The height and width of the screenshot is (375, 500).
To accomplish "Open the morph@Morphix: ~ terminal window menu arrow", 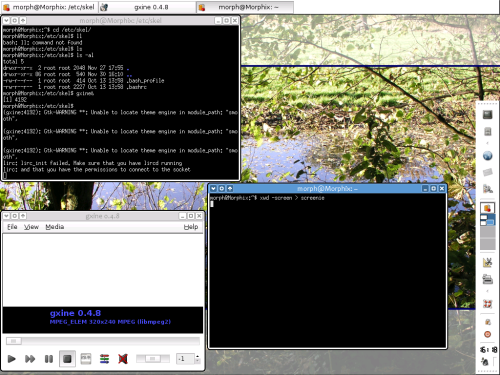I will (x=214, y=188).
